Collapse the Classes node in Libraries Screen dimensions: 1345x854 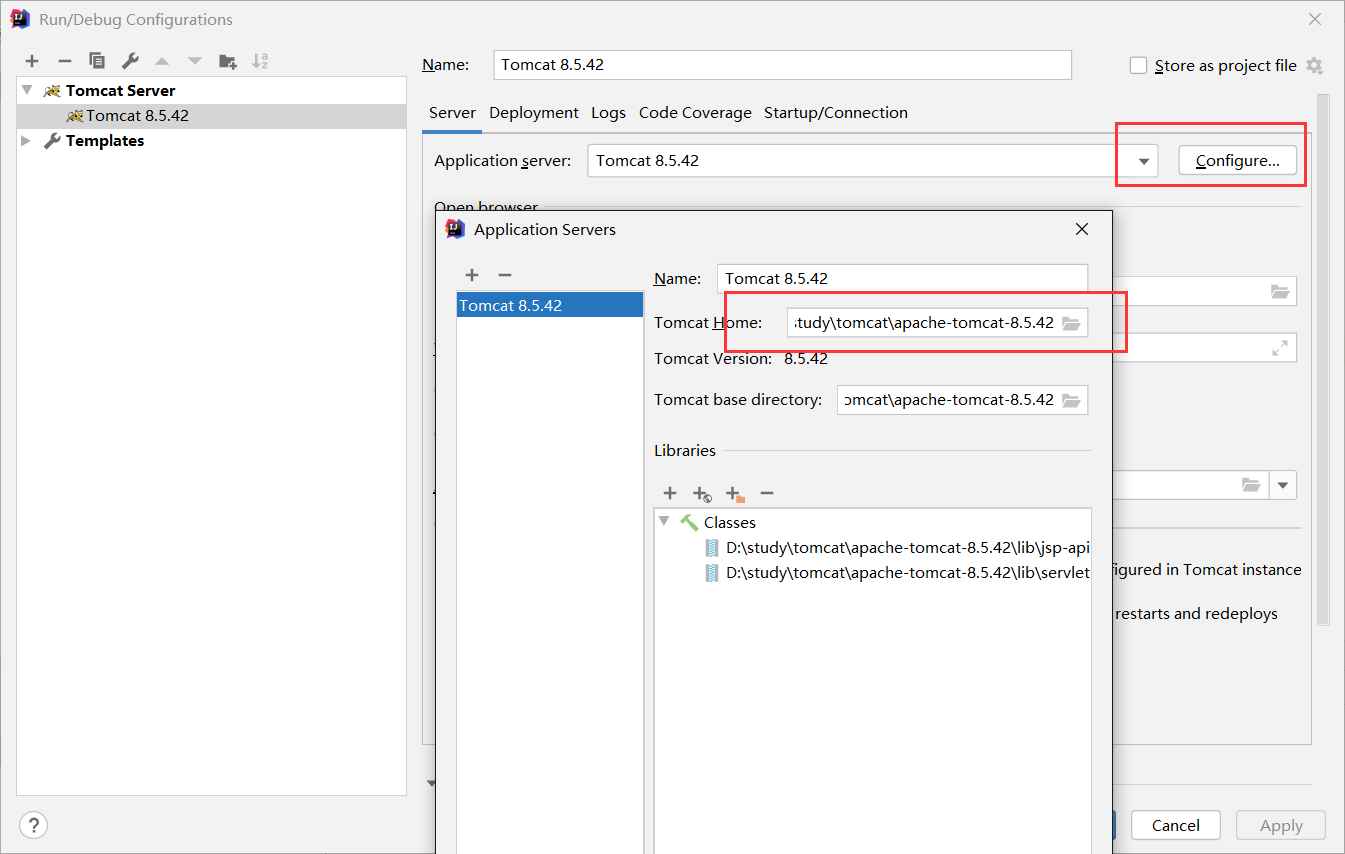[664, 522]
